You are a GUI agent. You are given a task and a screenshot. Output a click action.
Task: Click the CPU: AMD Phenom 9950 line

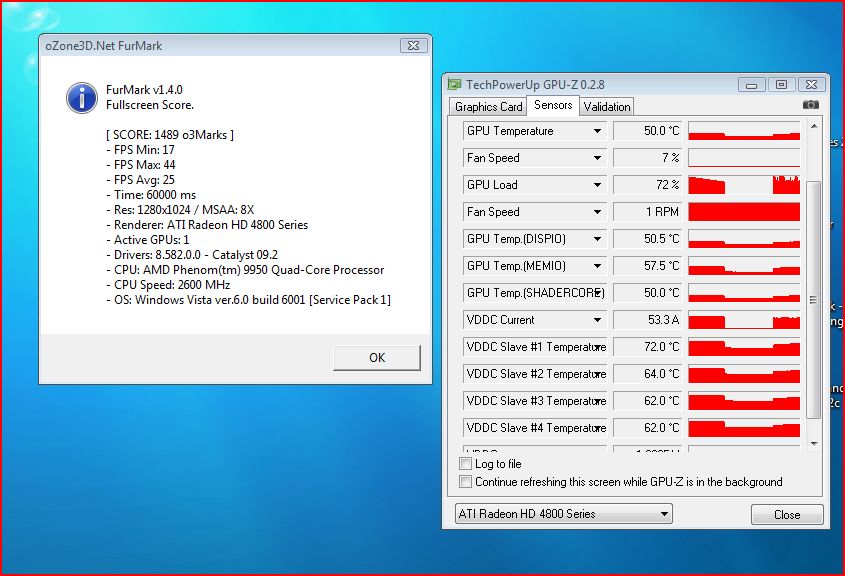coord(245,270)
